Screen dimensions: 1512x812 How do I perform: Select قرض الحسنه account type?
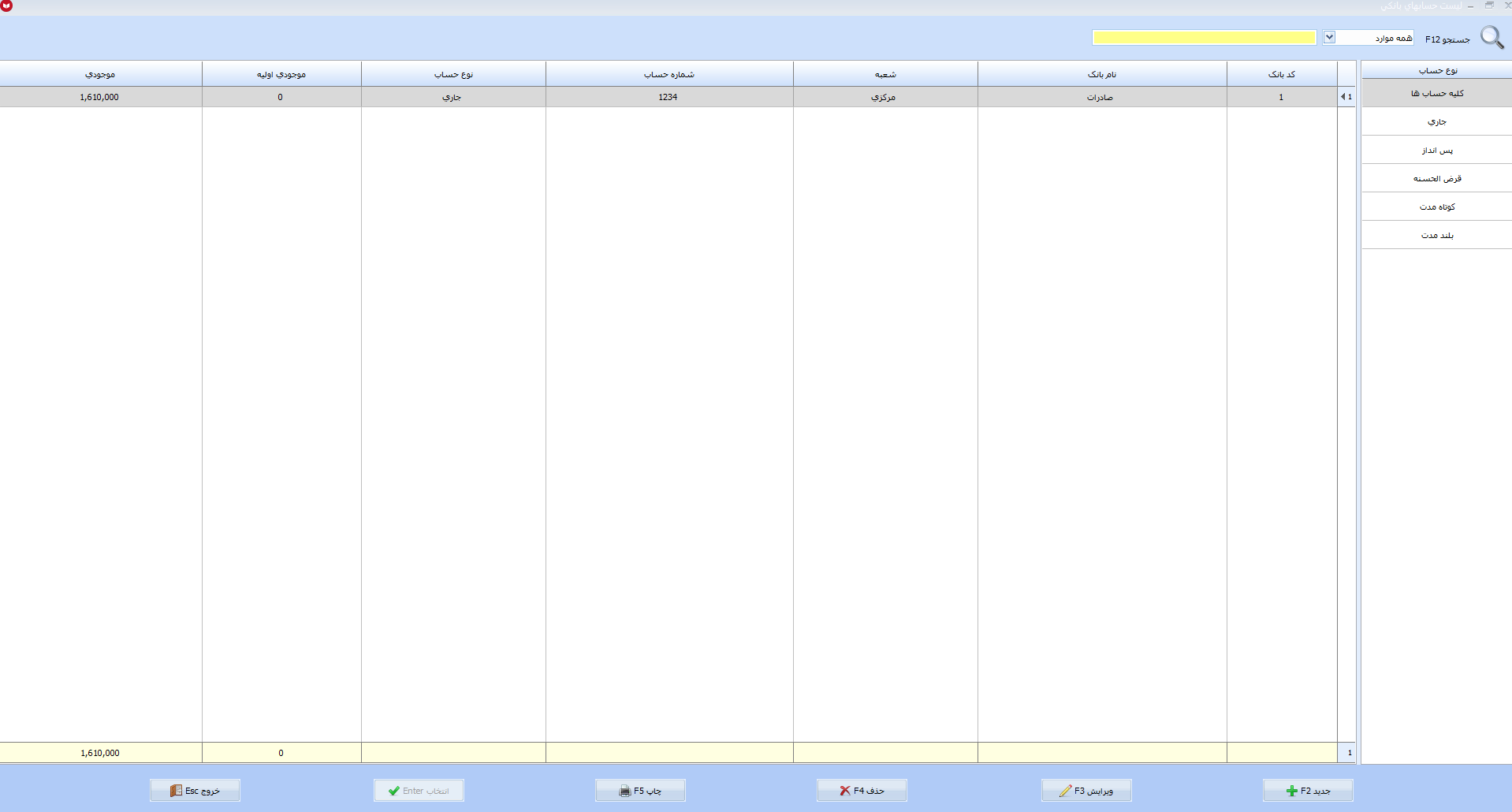(x=1436, y=178)
